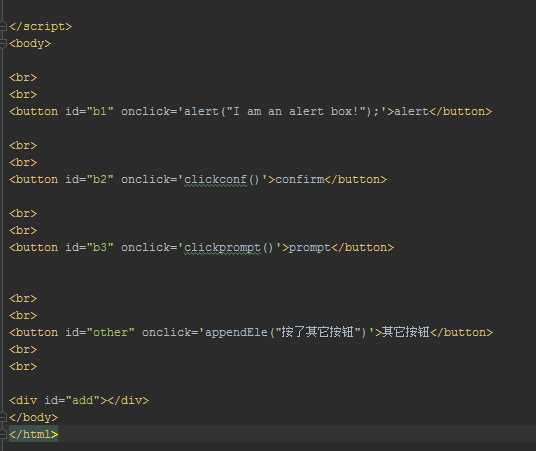Place cursor in id="b3" attribute
This screenshot has width=536, height=451.
click(89, 248)
